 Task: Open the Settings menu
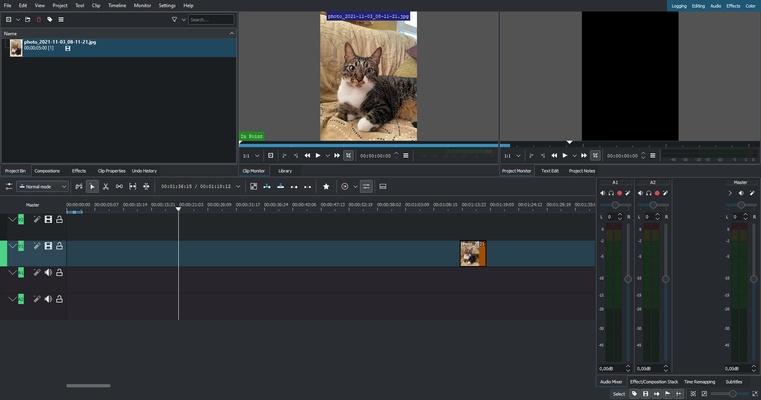point(167,5)
